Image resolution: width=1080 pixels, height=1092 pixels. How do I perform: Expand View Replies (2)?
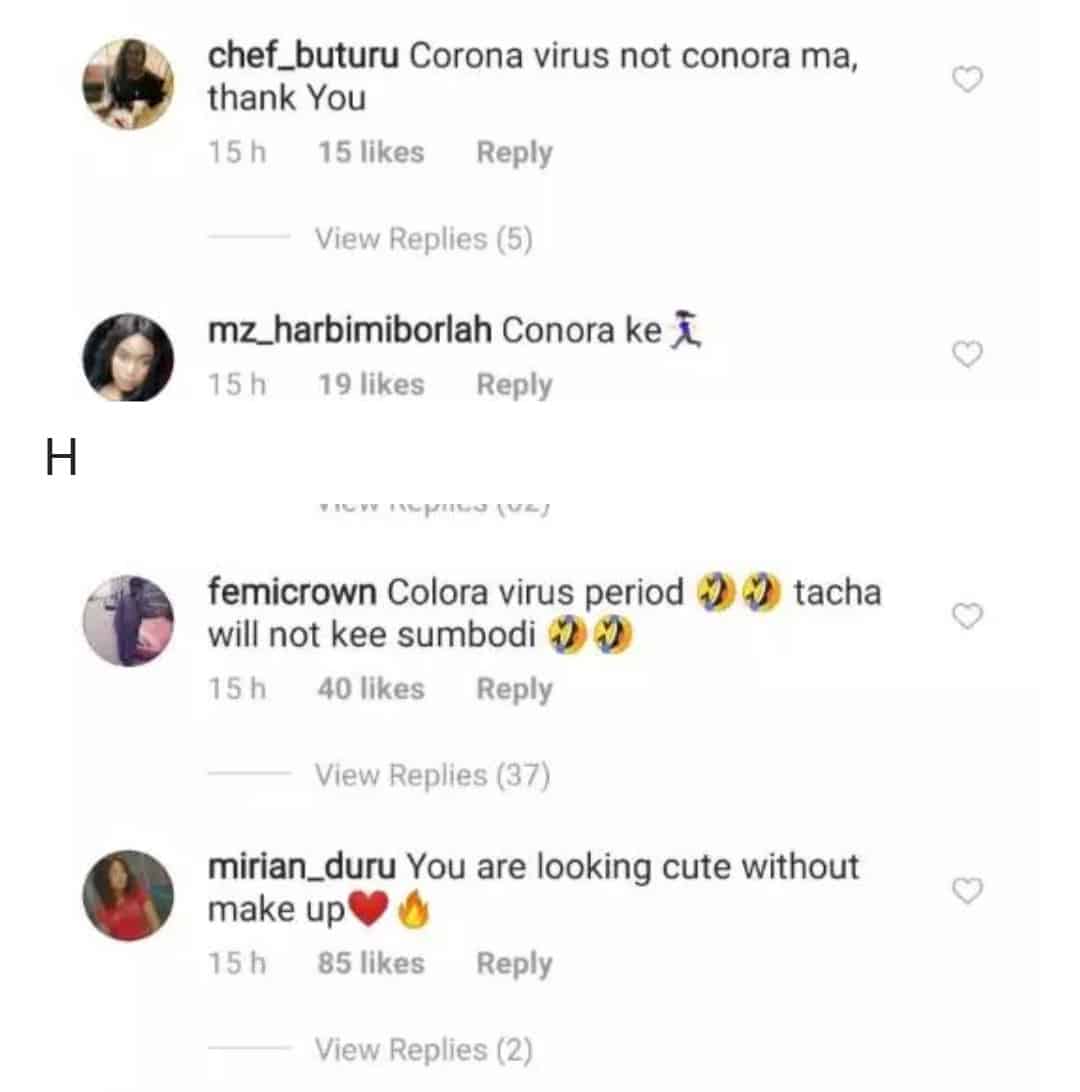coord(423,1049)
